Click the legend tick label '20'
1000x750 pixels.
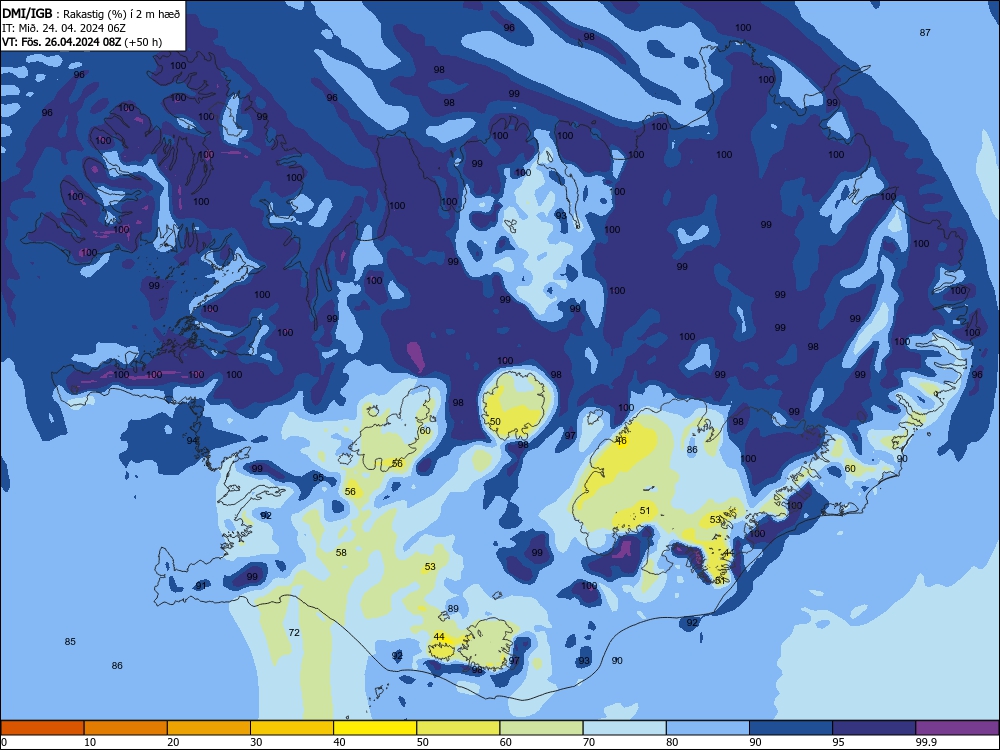[173, 742]
